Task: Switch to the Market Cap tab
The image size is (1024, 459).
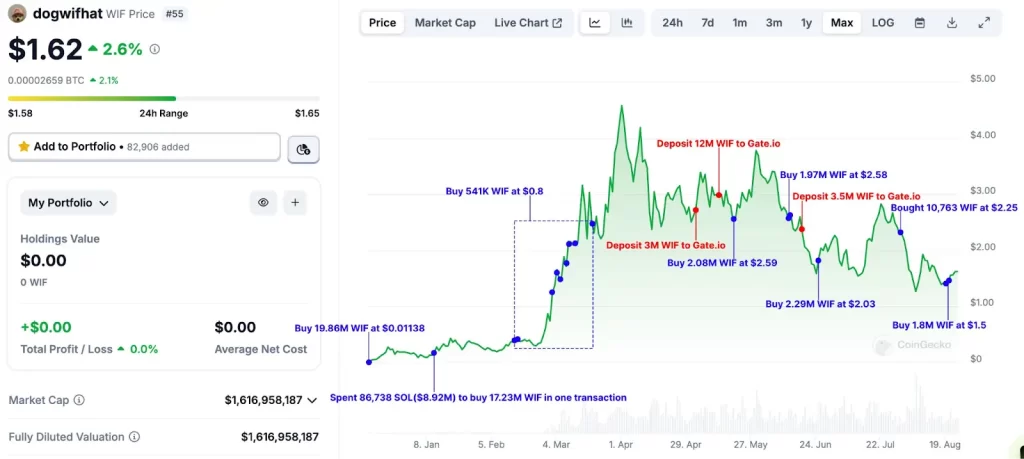Action: coord(445,23)
